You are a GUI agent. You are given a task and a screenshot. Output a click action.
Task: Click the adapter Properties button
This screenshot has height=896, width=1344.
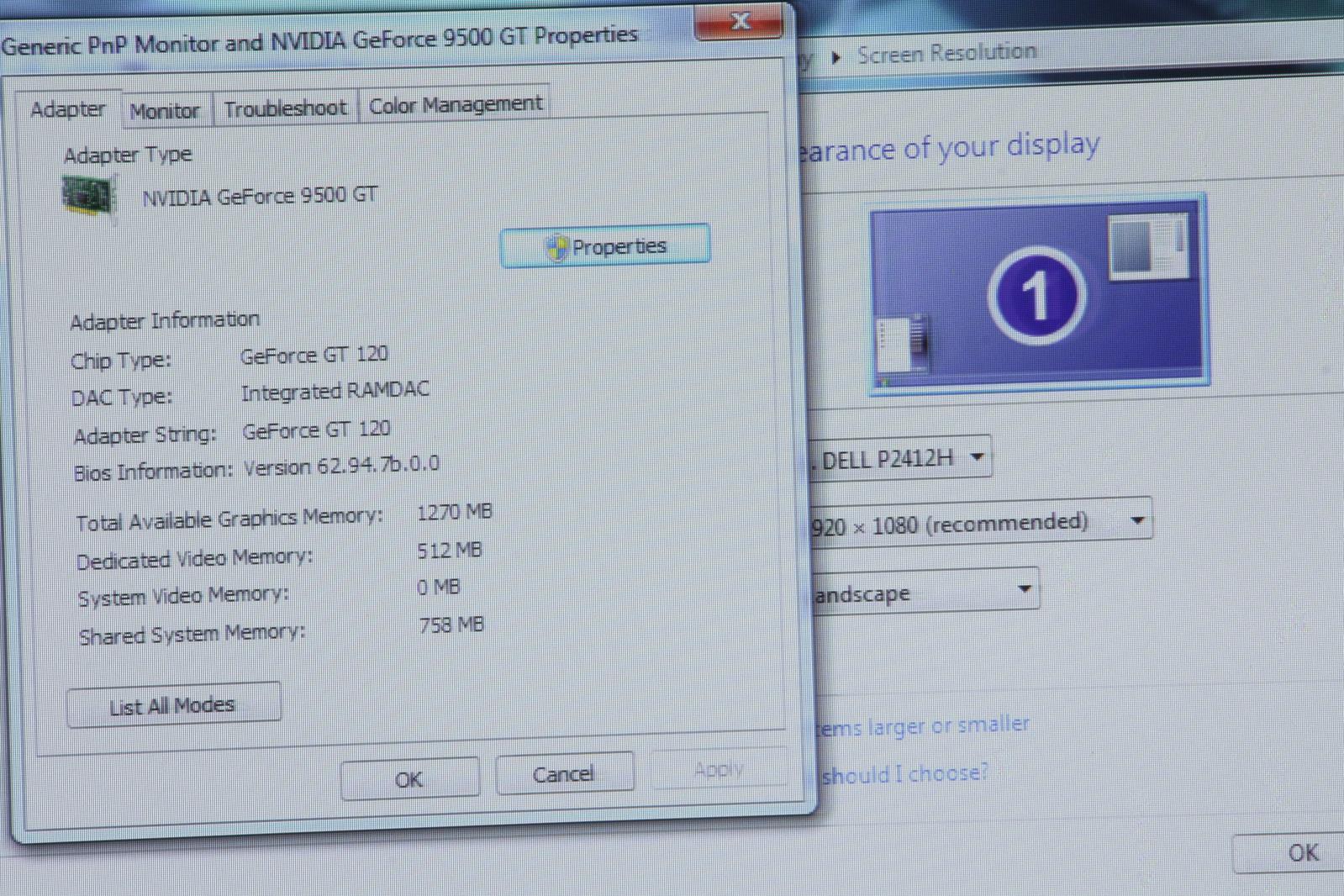[605, 246]
